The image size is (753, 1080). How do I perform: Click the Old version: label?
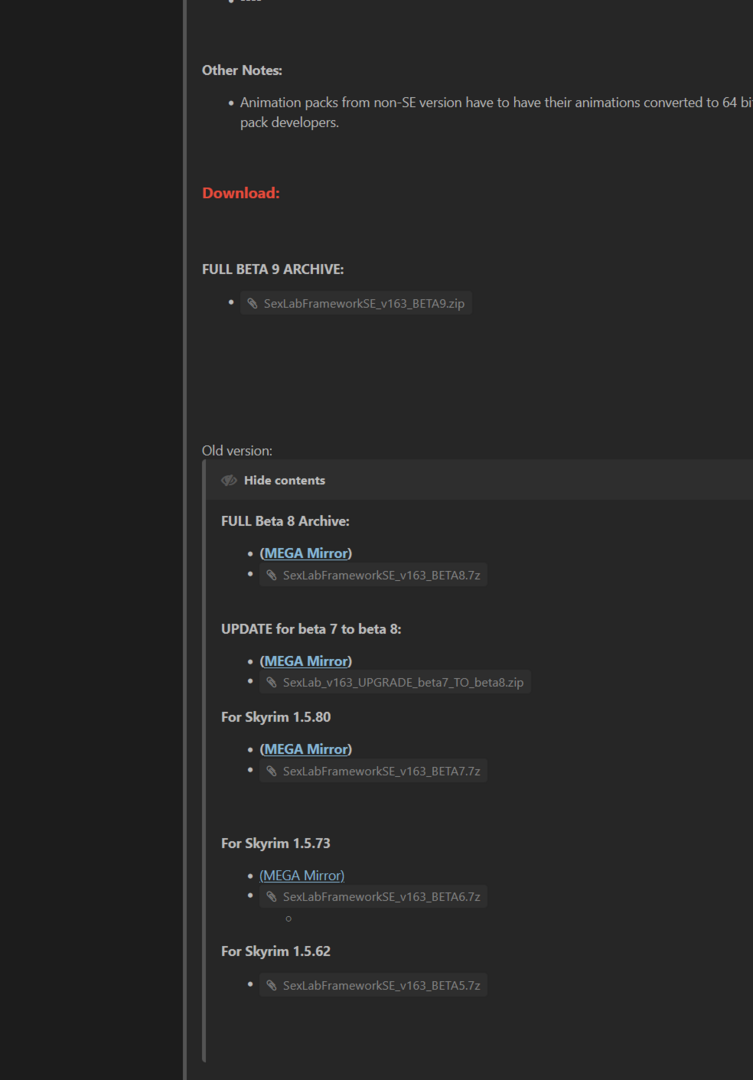(x=237, y=450)
